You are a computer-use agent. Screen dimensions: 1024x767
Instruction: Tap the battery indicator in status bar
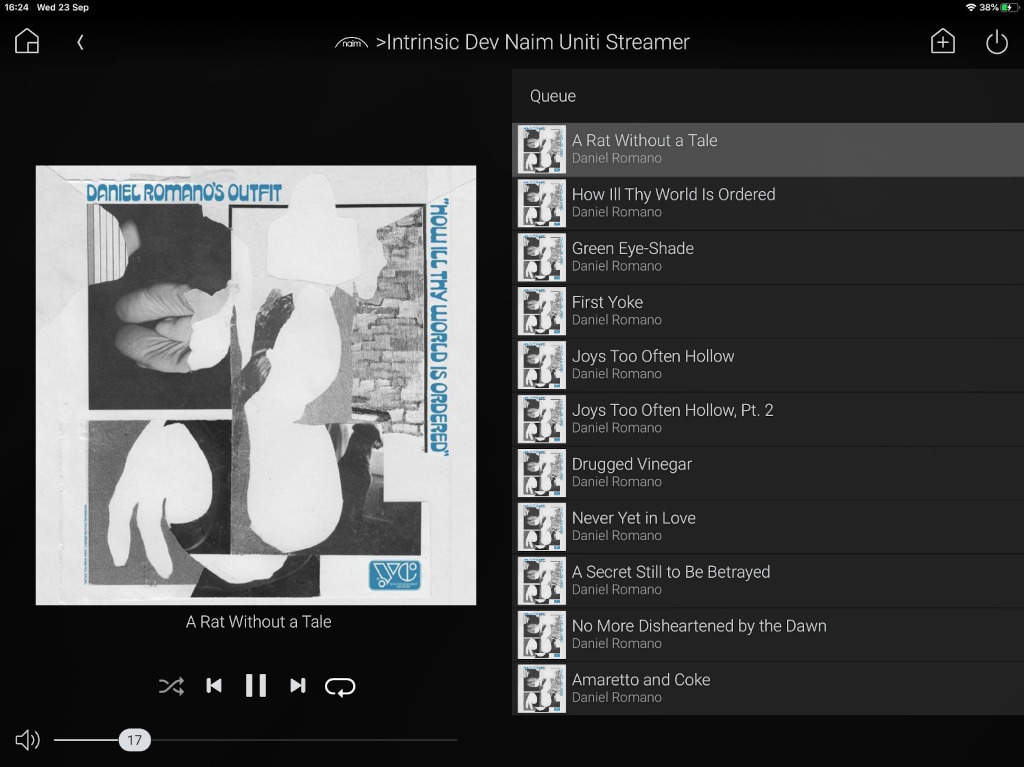pos(1010,7)
